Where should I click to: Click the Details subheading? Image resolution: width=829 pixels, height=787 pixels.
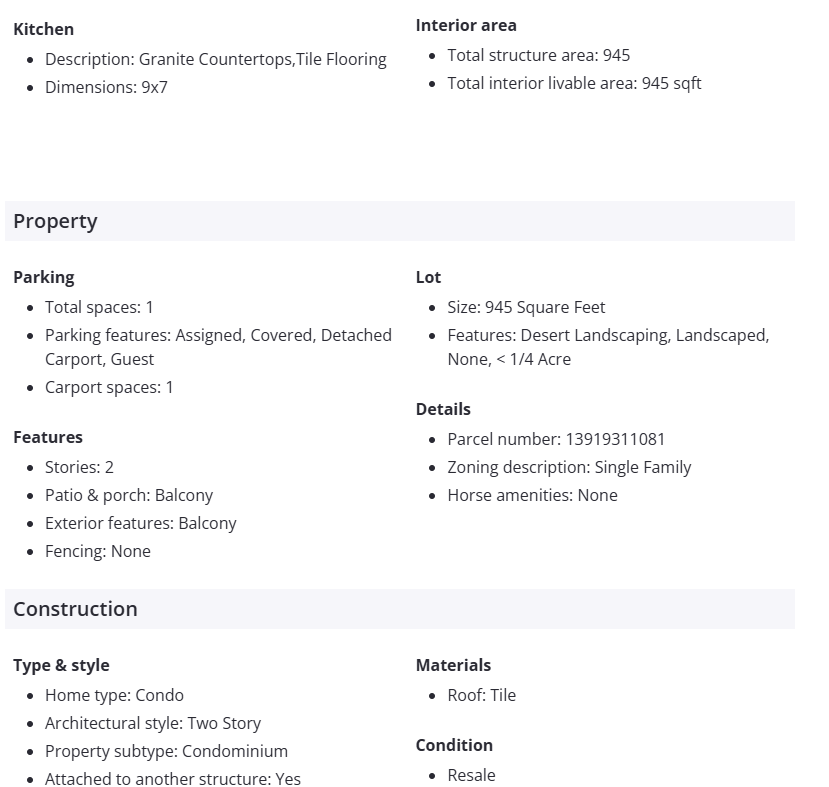pos(443,409)
